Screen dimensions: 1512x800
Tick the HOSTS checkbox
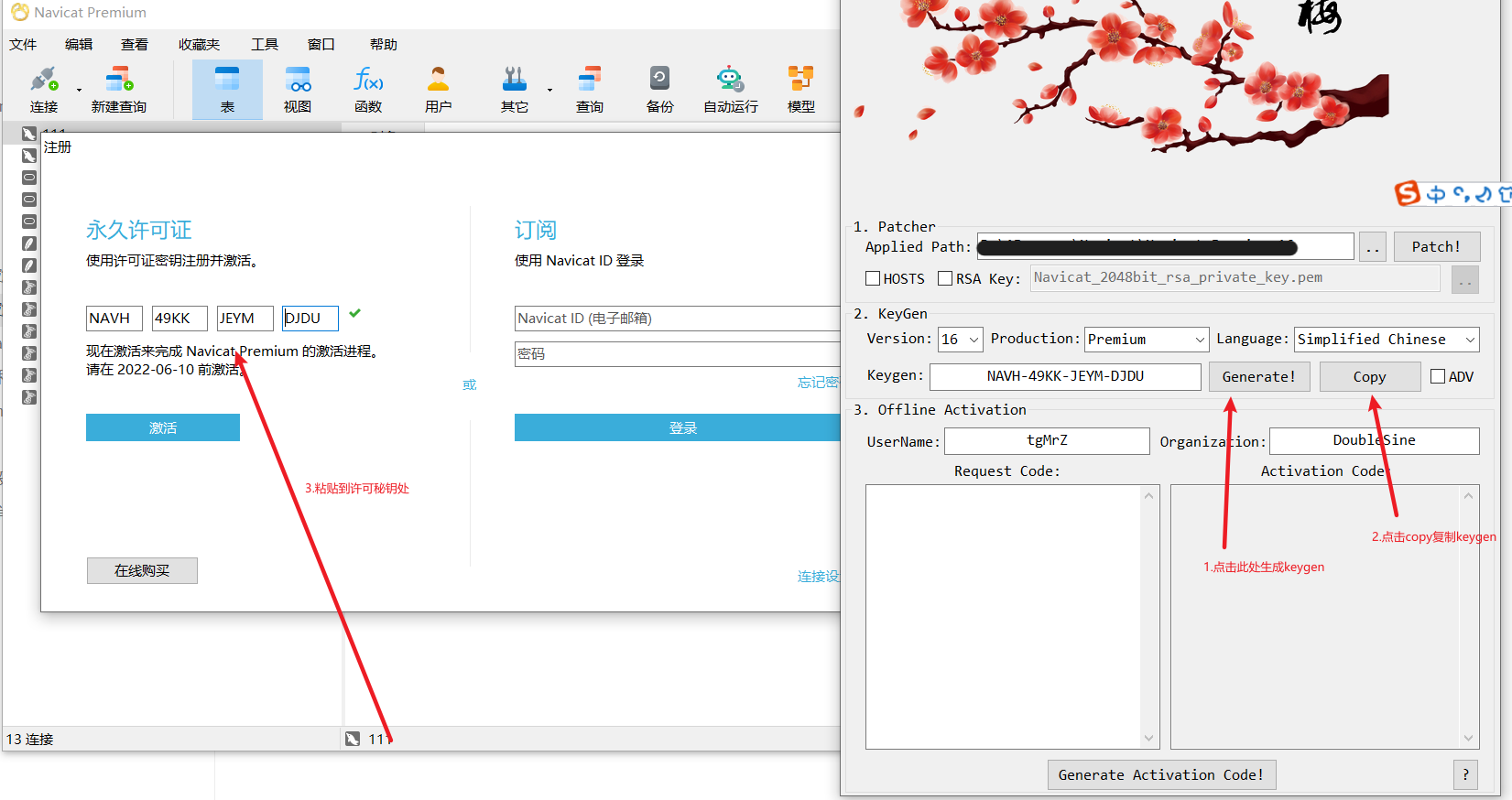click(x=873, y=278)
